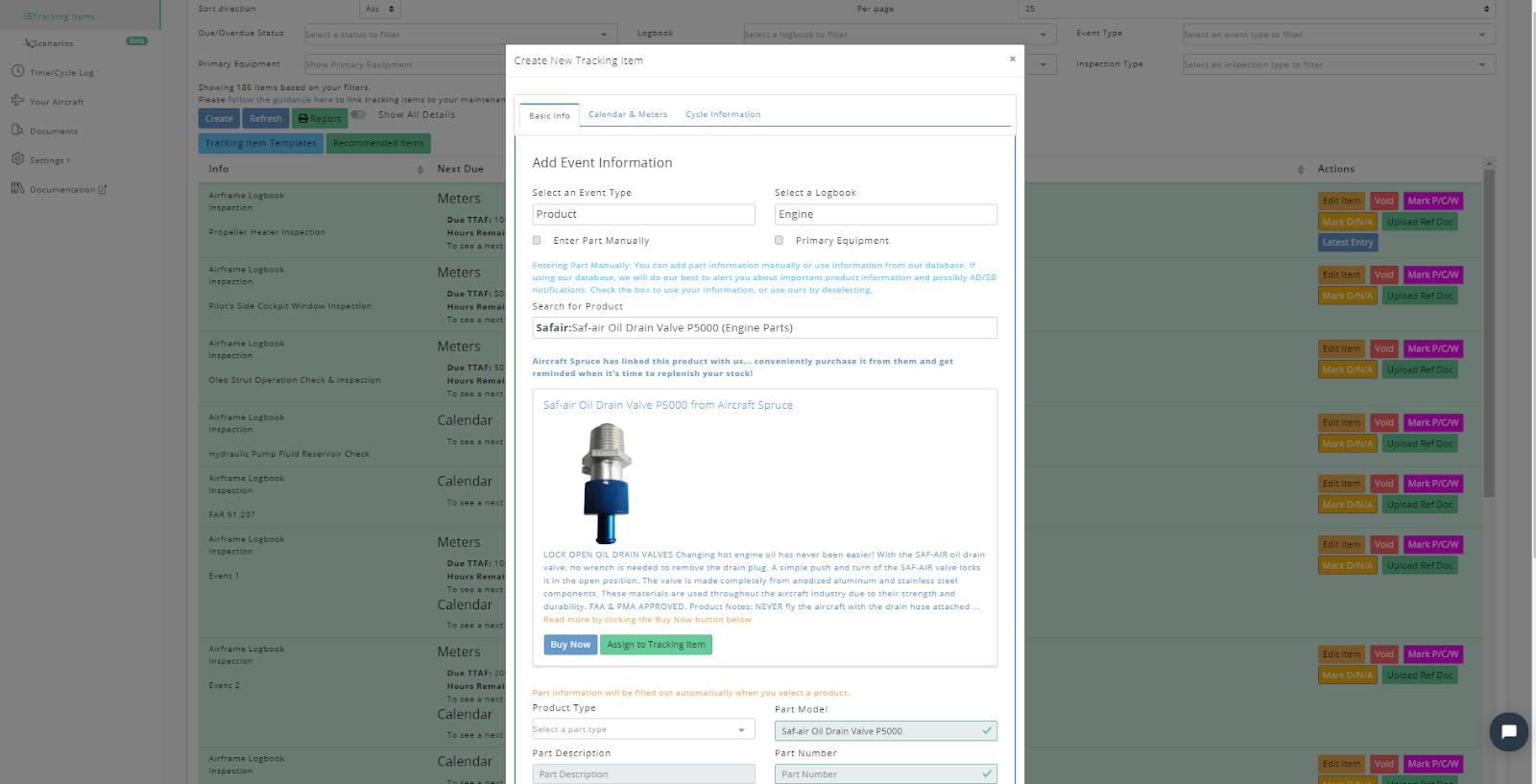Click the printer icon on Report button
This screenshot has width=1536, height=784.
pos(303,119)
